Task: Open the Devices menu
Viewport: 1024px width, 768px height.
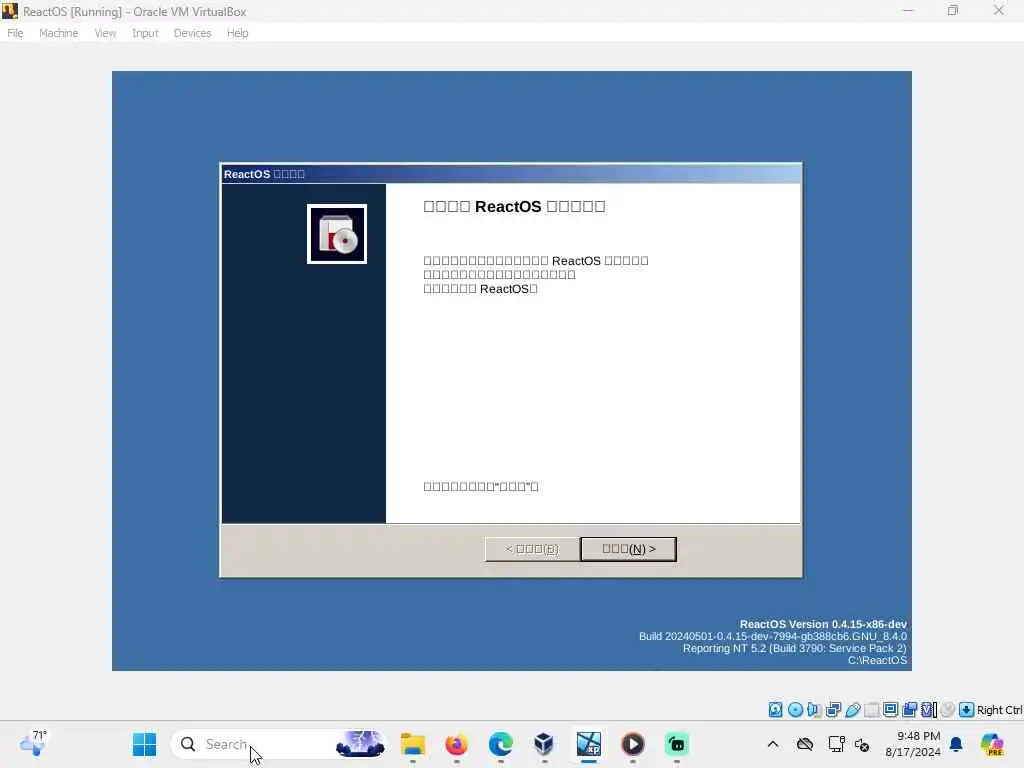Action: coord(192,33)
